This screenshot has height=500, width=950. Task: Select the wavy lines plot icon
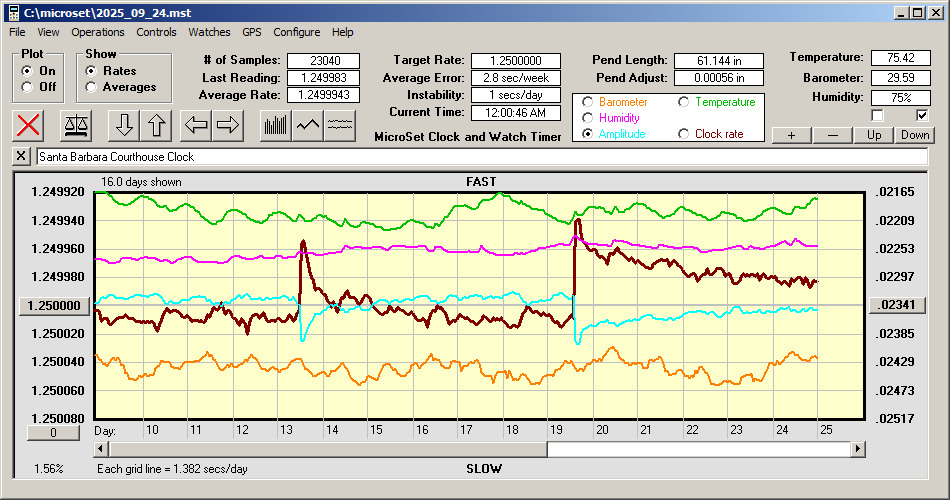point(341,125)
